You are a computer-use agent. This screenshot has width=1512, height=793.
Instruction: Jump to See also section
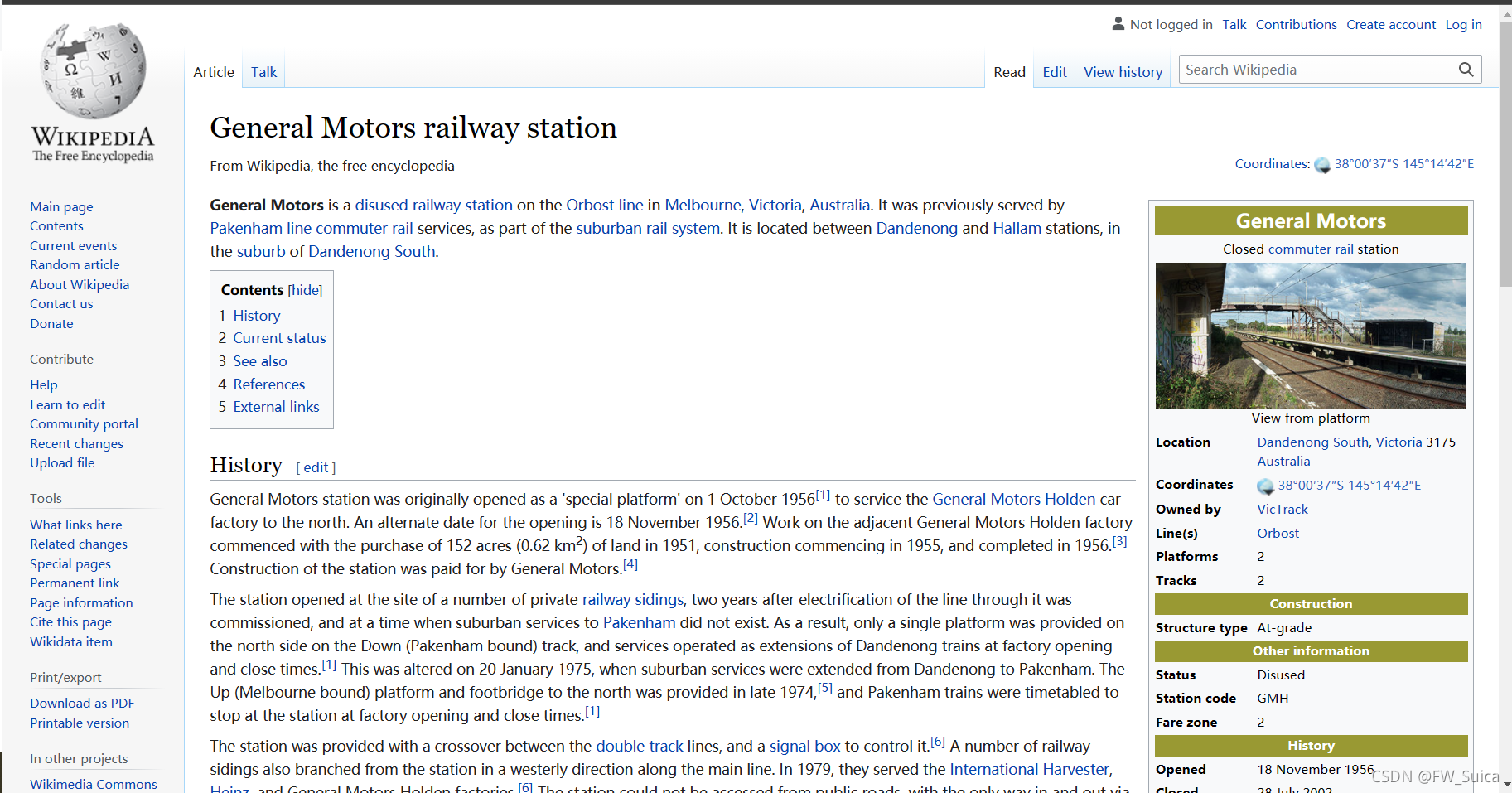tap(260, 361)
